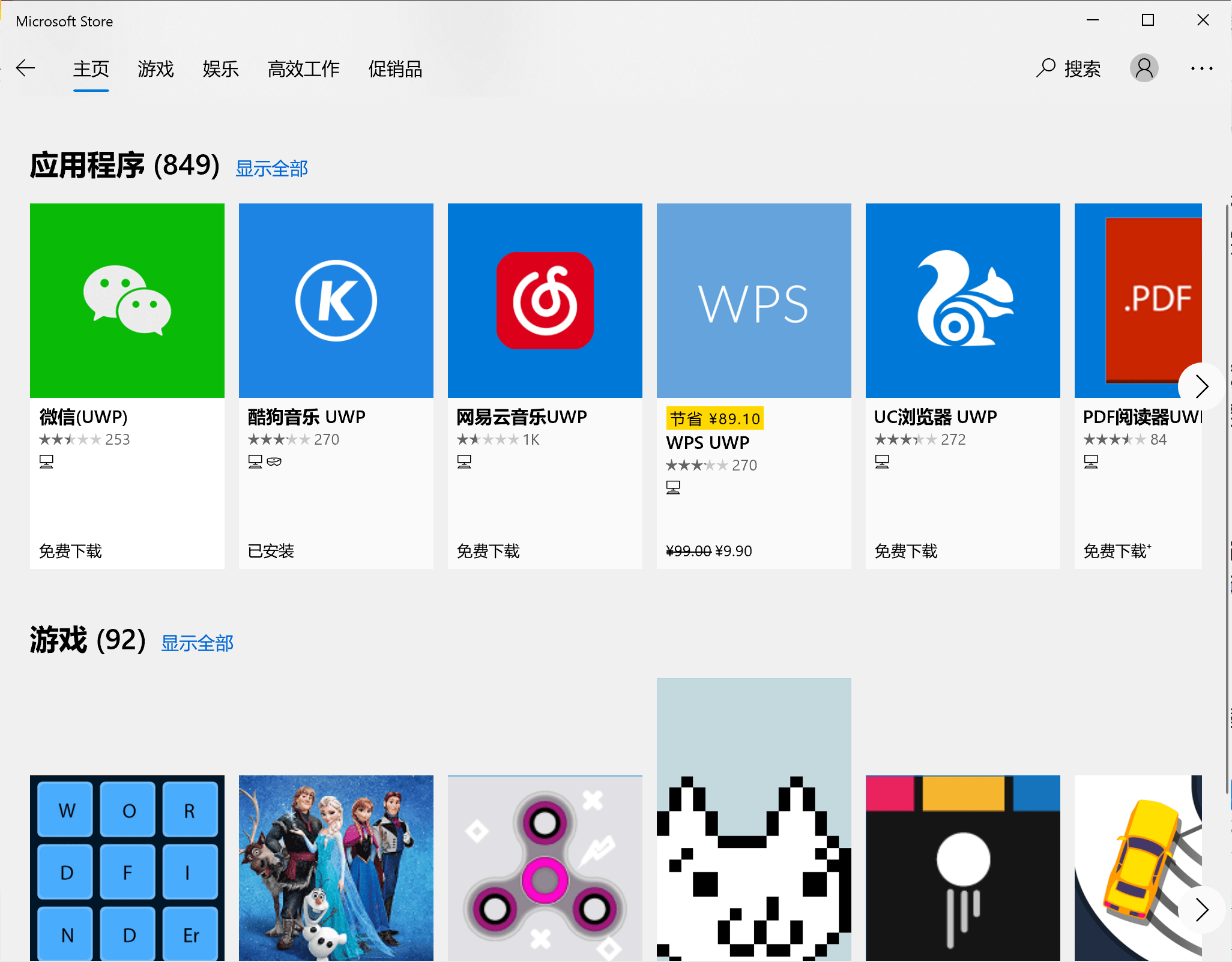
Task: Select the 高效工作 tab
Action: 303,69
